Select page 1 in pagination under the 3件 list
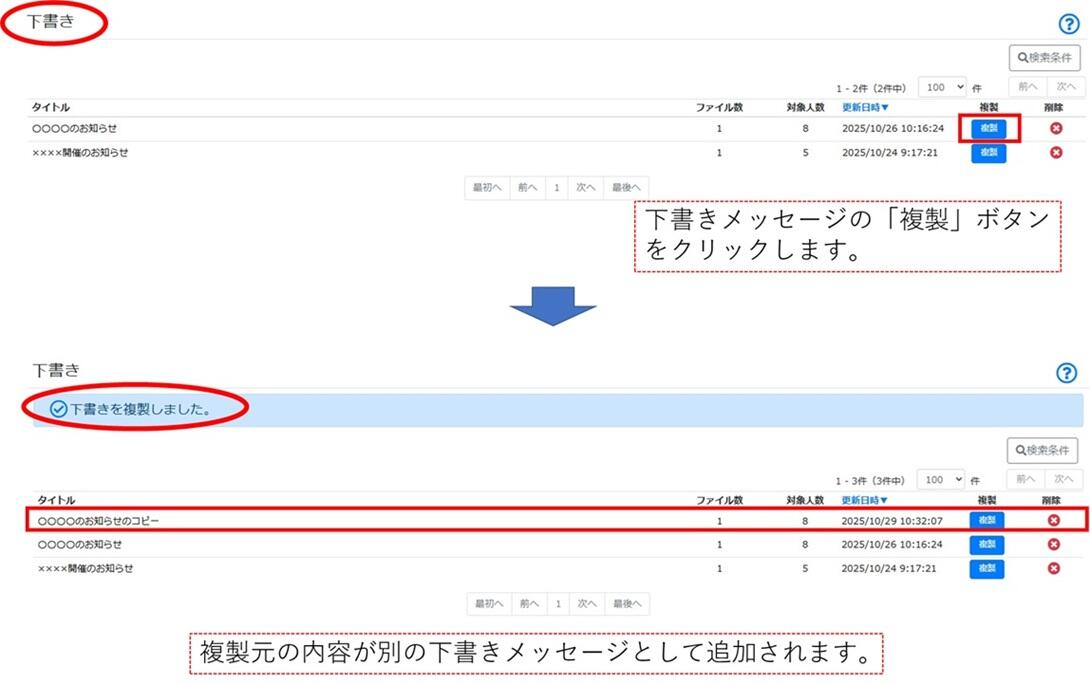Screen dimensions: 1090x684 click(x=558, y=603)
